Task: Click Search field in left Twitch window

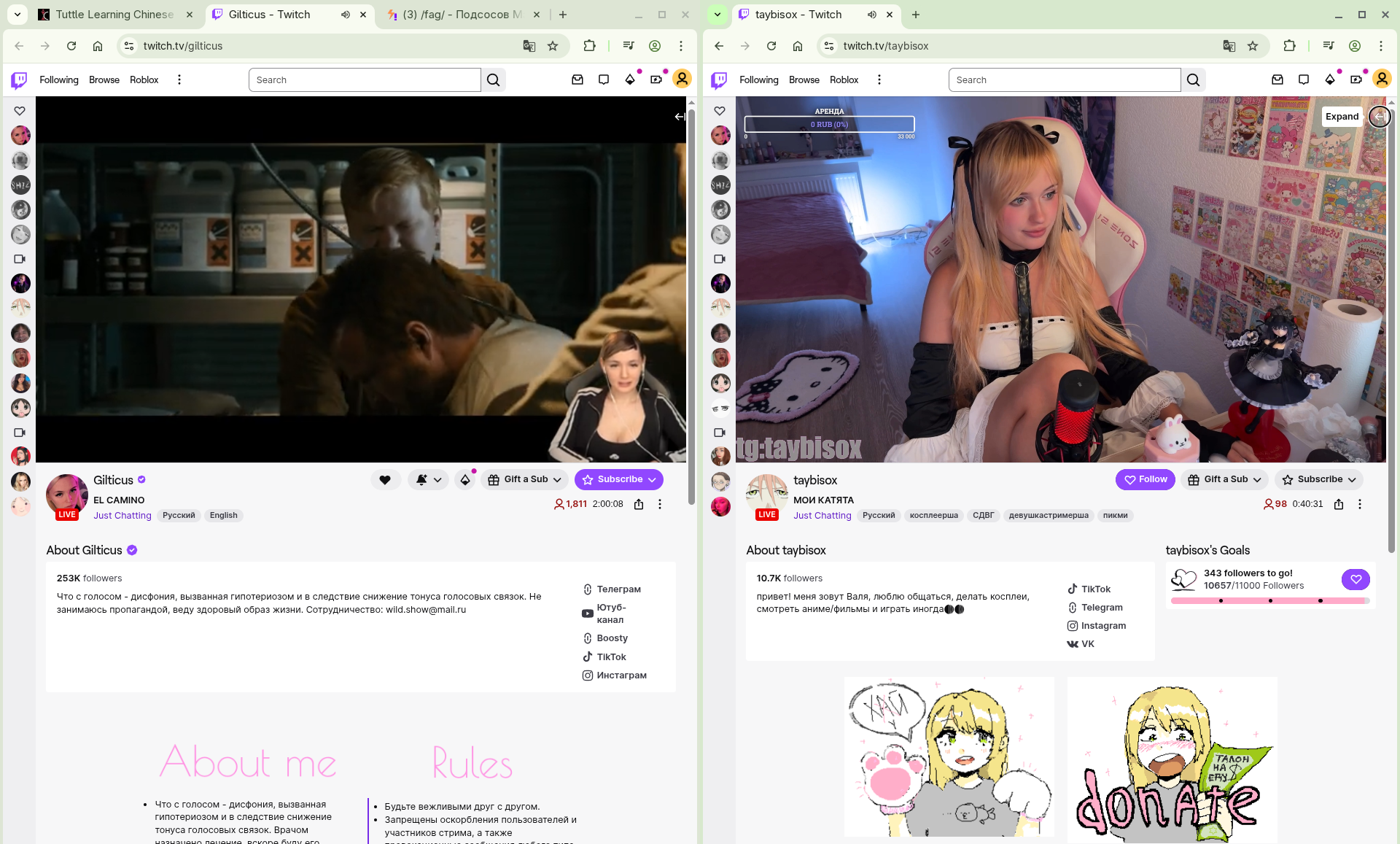Action: (x=365, y=80)
